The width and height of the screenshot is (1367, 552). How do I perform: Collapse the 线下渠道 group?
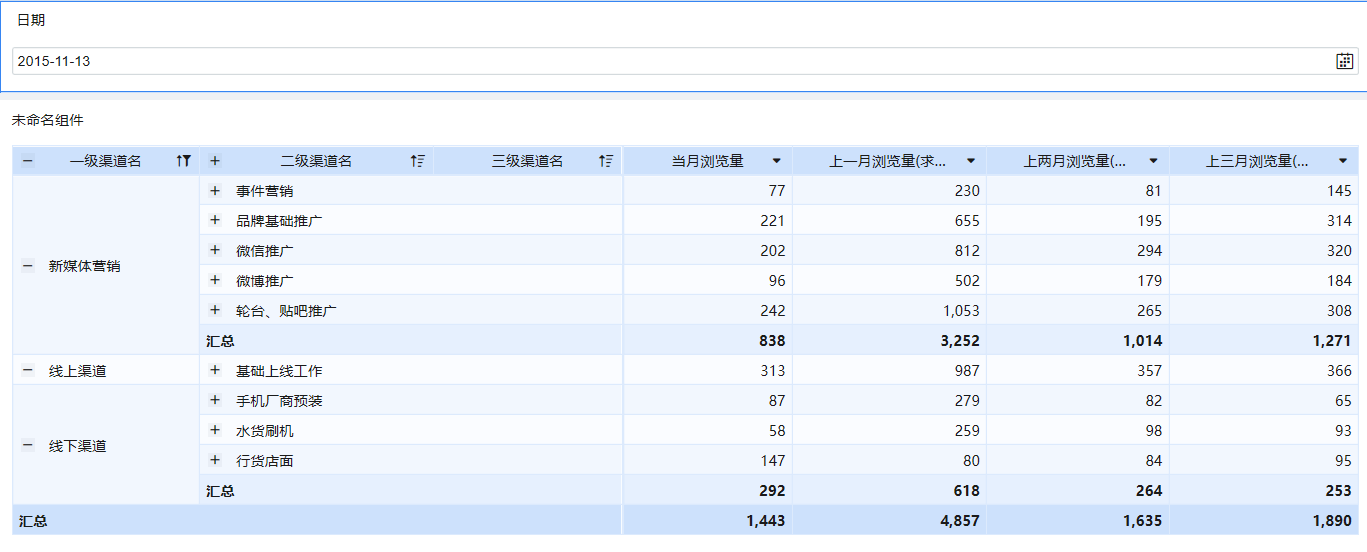pos(27,445)
